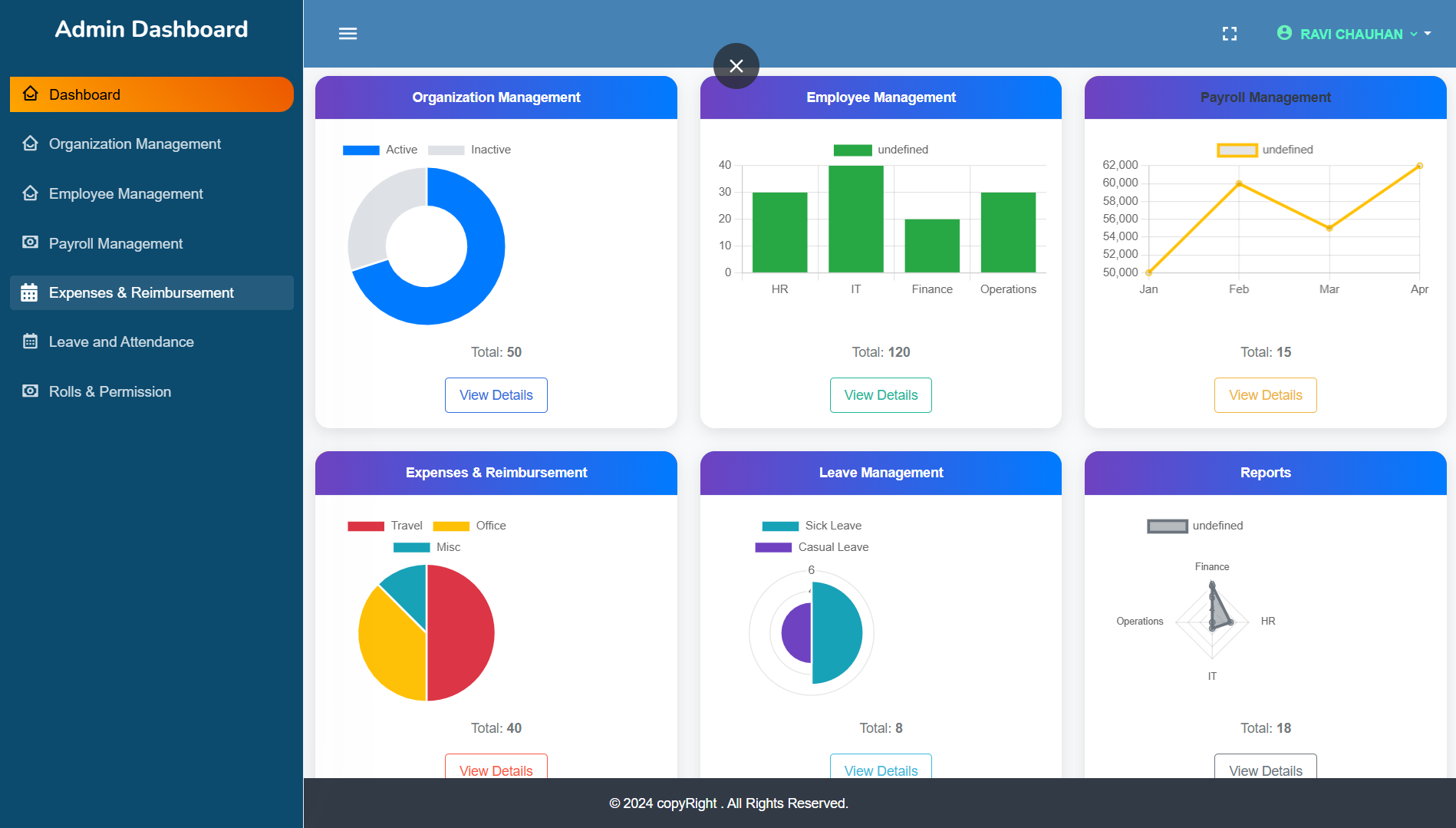1456x828 pixels.
Task: Toggle the Sick Leave legend item
Action: point(812,526)
